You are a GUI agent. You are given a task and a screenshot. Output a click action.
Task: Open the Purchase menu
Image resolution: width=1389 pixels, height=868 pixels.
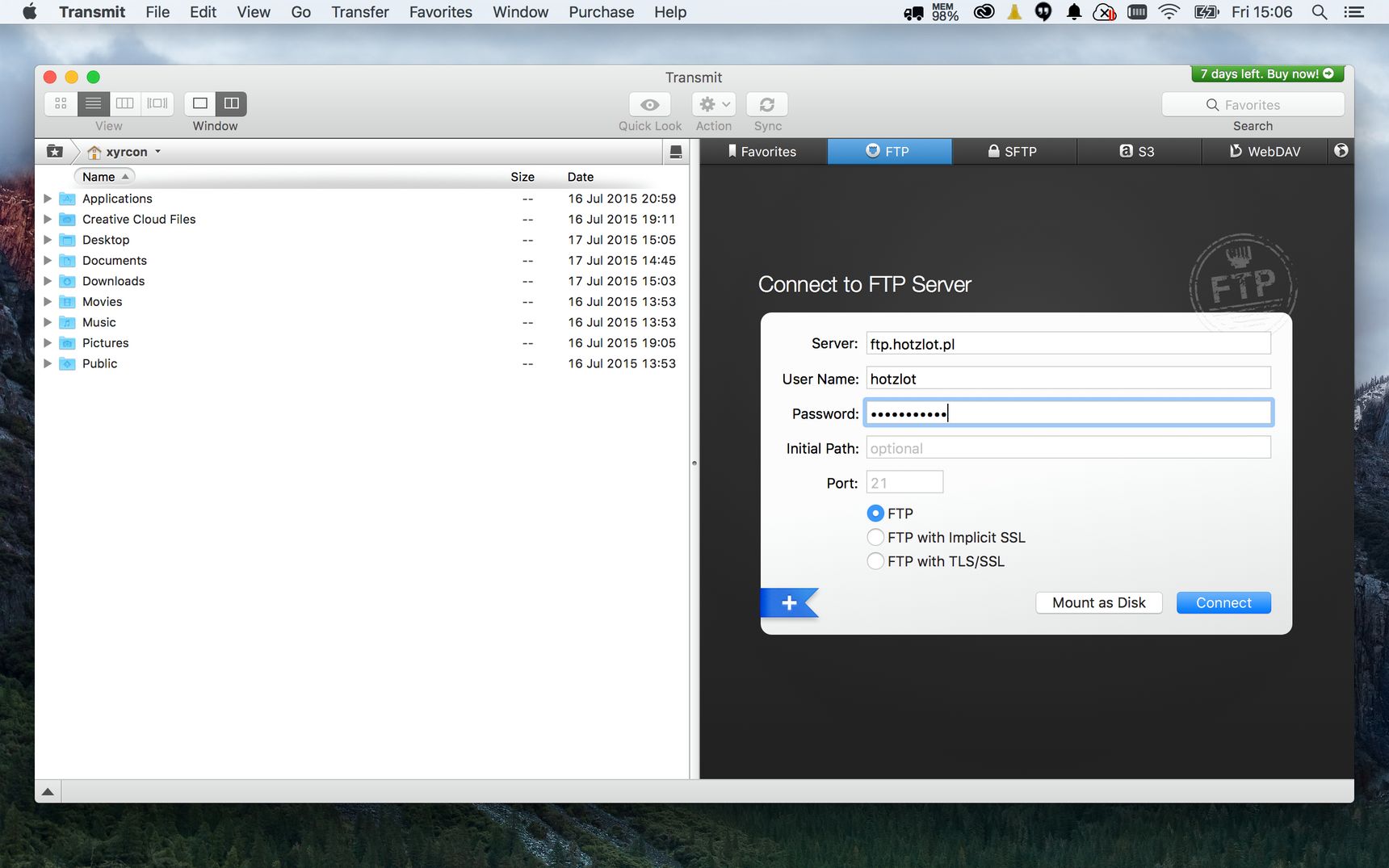602,12
